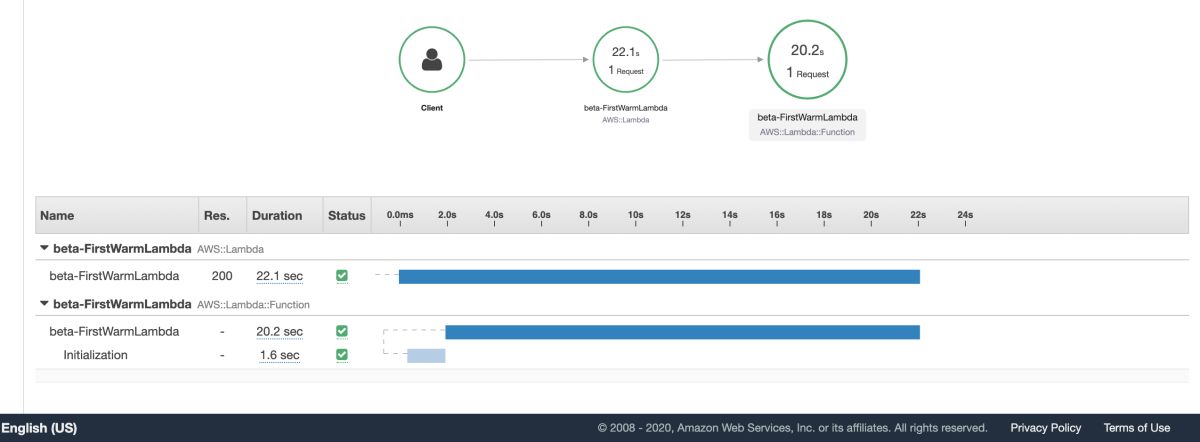
Task: Open the 20.2 sec duration link
Action: (x=280, y=332)
